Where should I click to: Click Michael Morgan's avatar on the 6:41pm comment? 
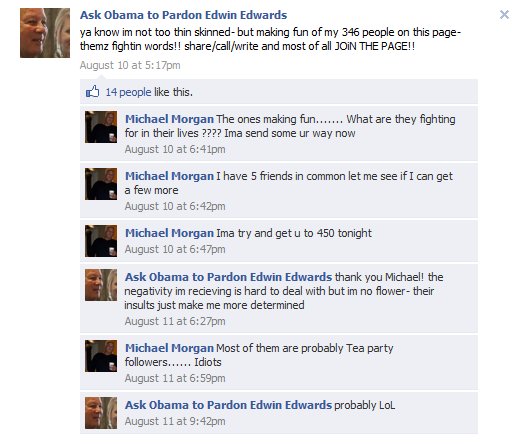click(x=101, y=127)
